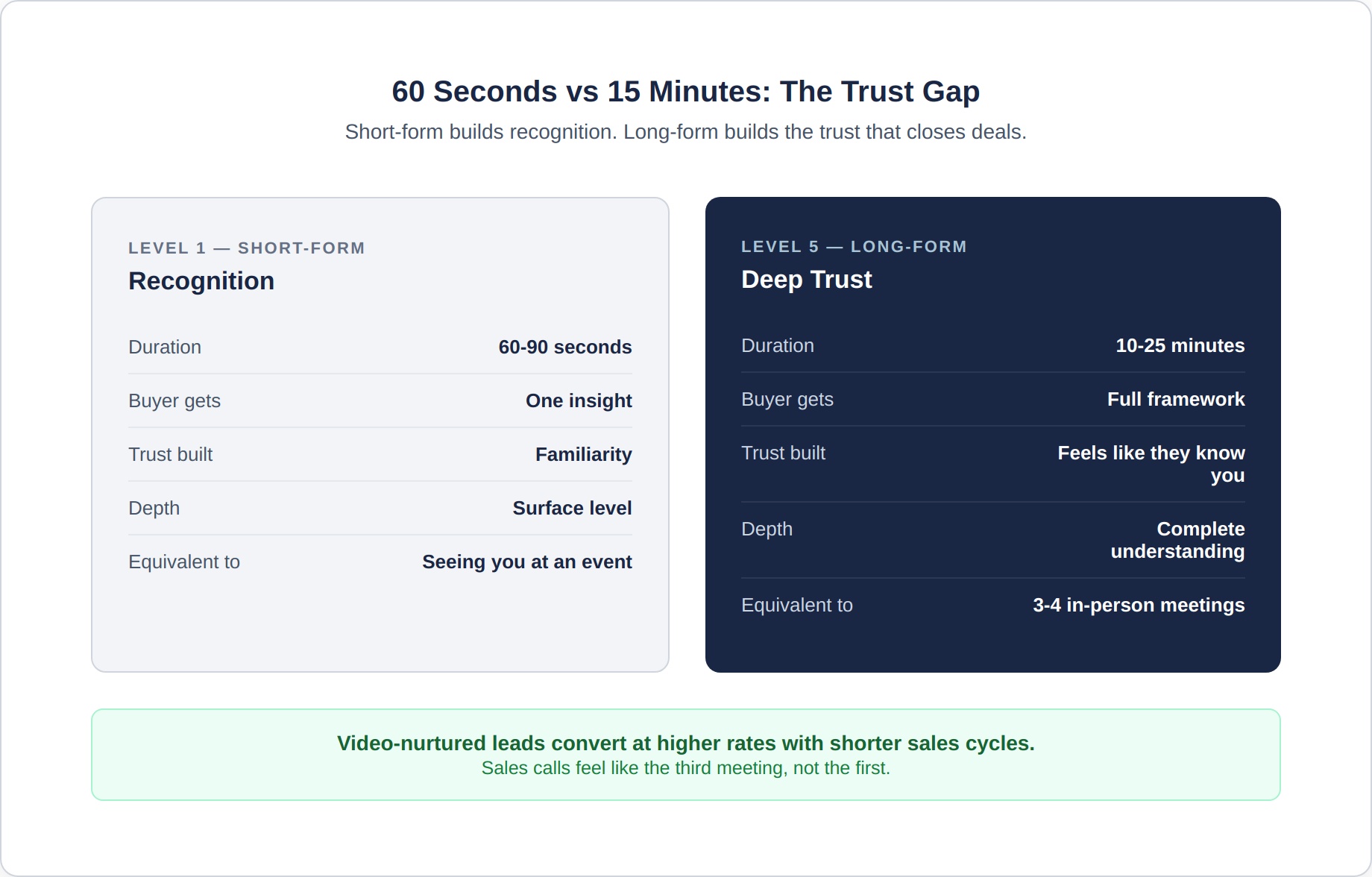Click the 'Level 1 — Short-Form' label
This screenshot has height=877, width=1372.
tap(246, 248)
